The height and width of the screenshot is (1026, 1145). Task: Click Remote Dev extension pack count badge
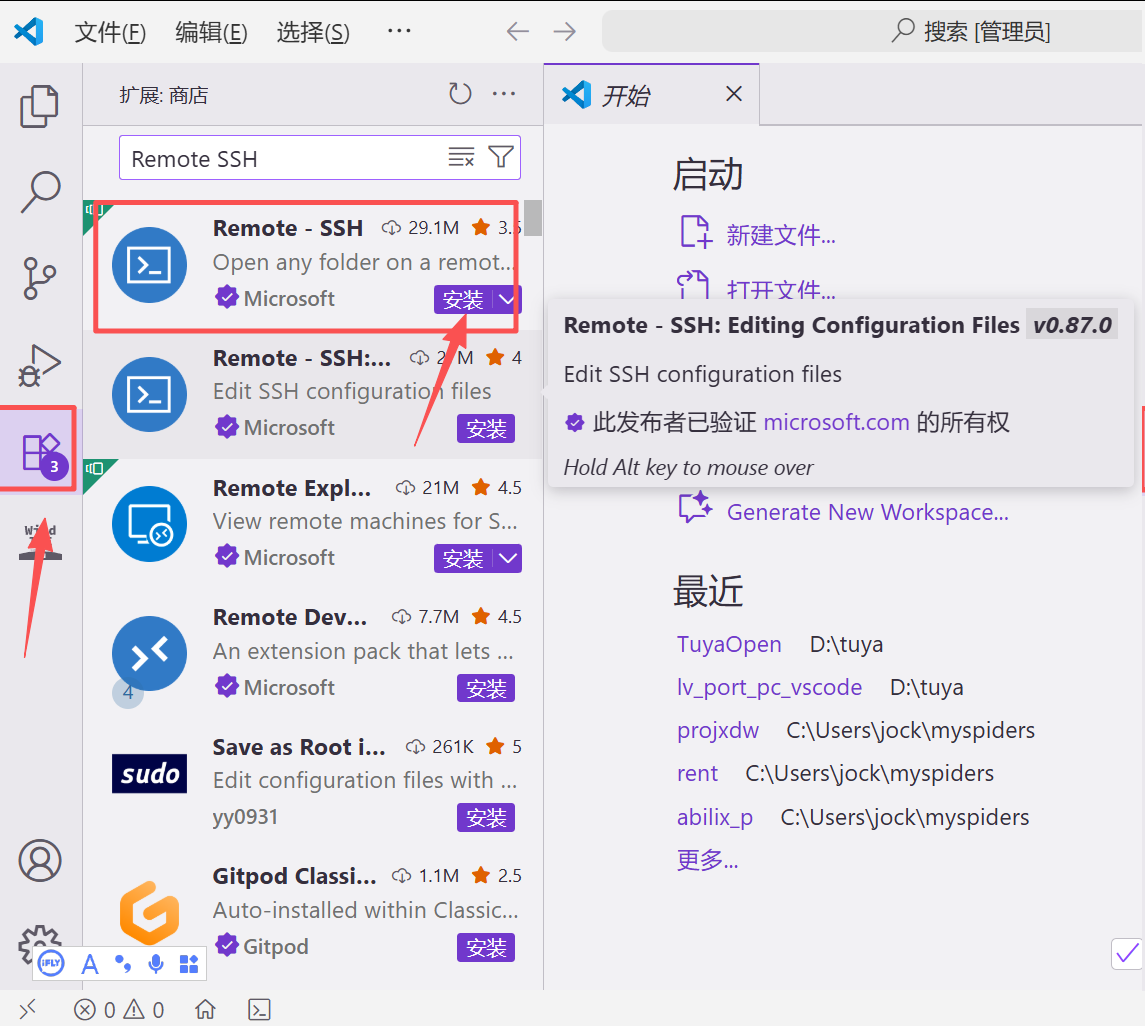click(x=128, y=692)
